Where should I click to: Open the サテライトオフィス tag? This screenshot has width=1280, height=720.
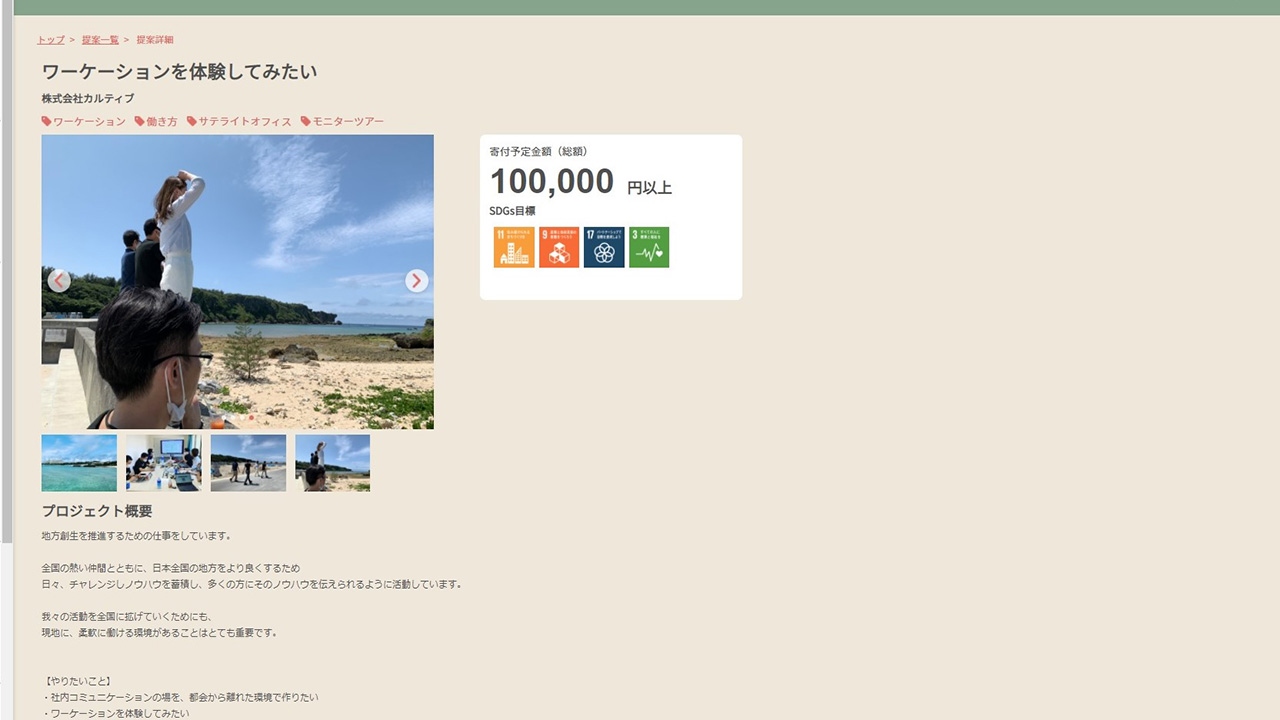(240, 122)
